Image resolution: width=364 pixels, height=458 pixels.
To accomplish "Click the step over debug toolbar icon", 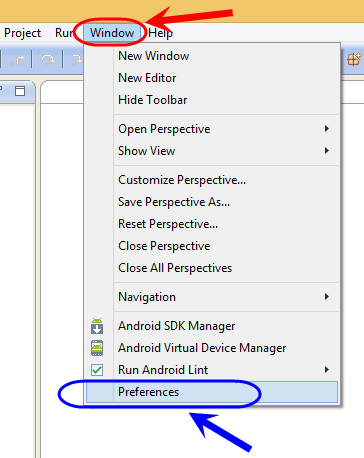I will tap(48, 59).
